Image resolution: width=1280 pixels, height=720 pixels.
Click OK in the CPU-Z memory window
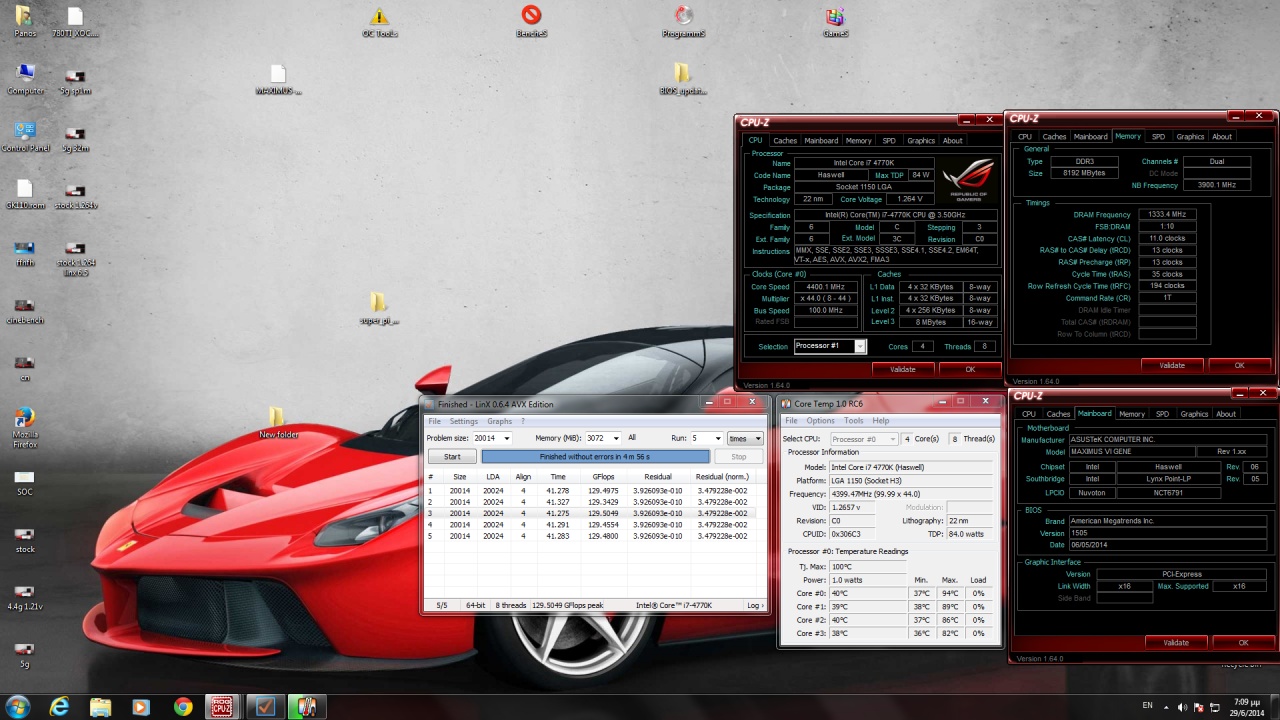pyautogui.click(x=1240, y=365)
